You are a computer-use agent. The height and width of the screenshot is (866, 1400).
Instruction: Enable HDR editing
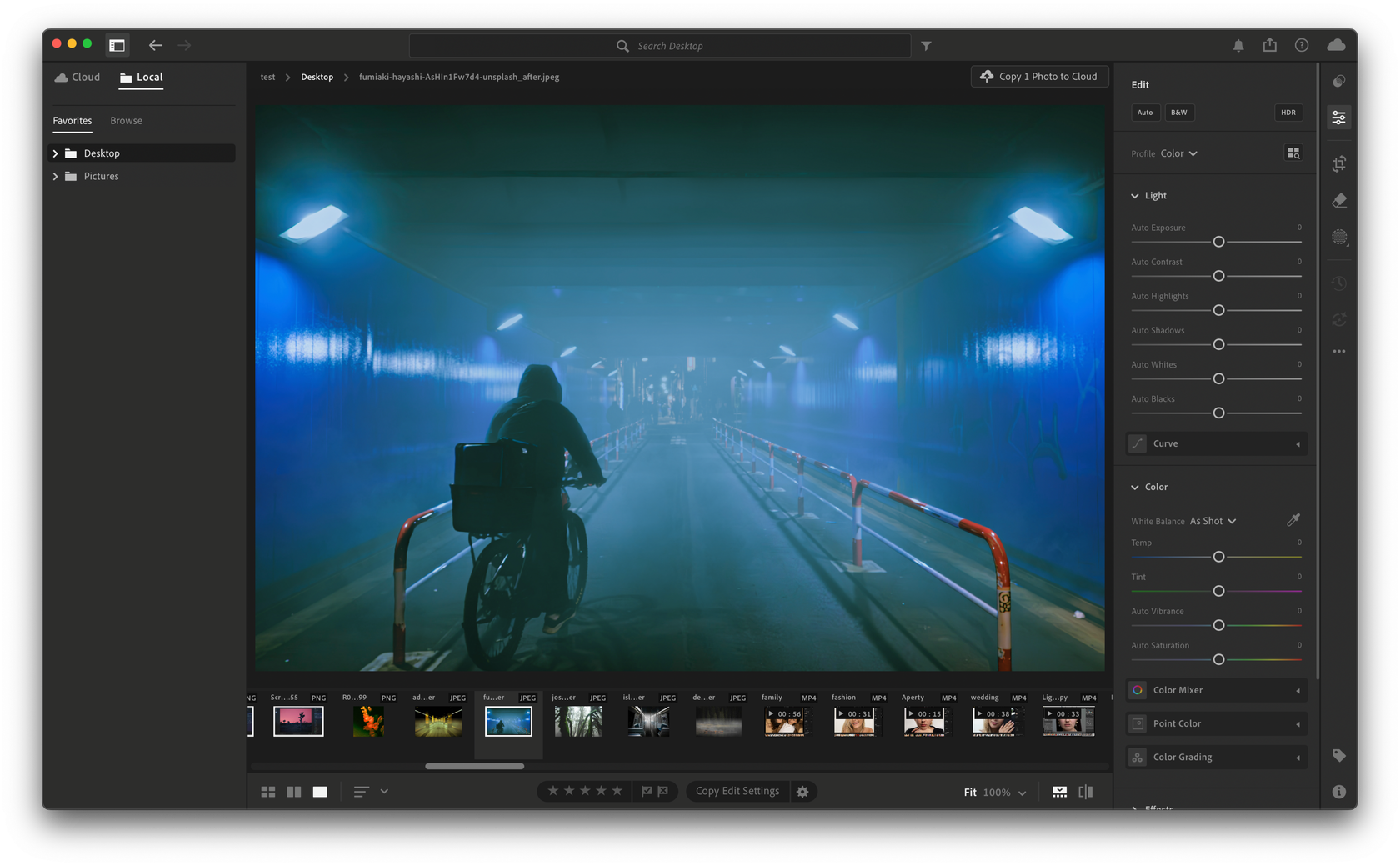coord(1287,112)
